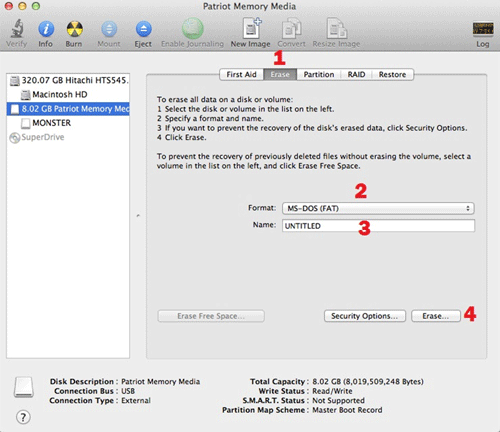500x432 pixels.
Task: Select Macintosh HD in the disk list
Action: tap(68, 95)
